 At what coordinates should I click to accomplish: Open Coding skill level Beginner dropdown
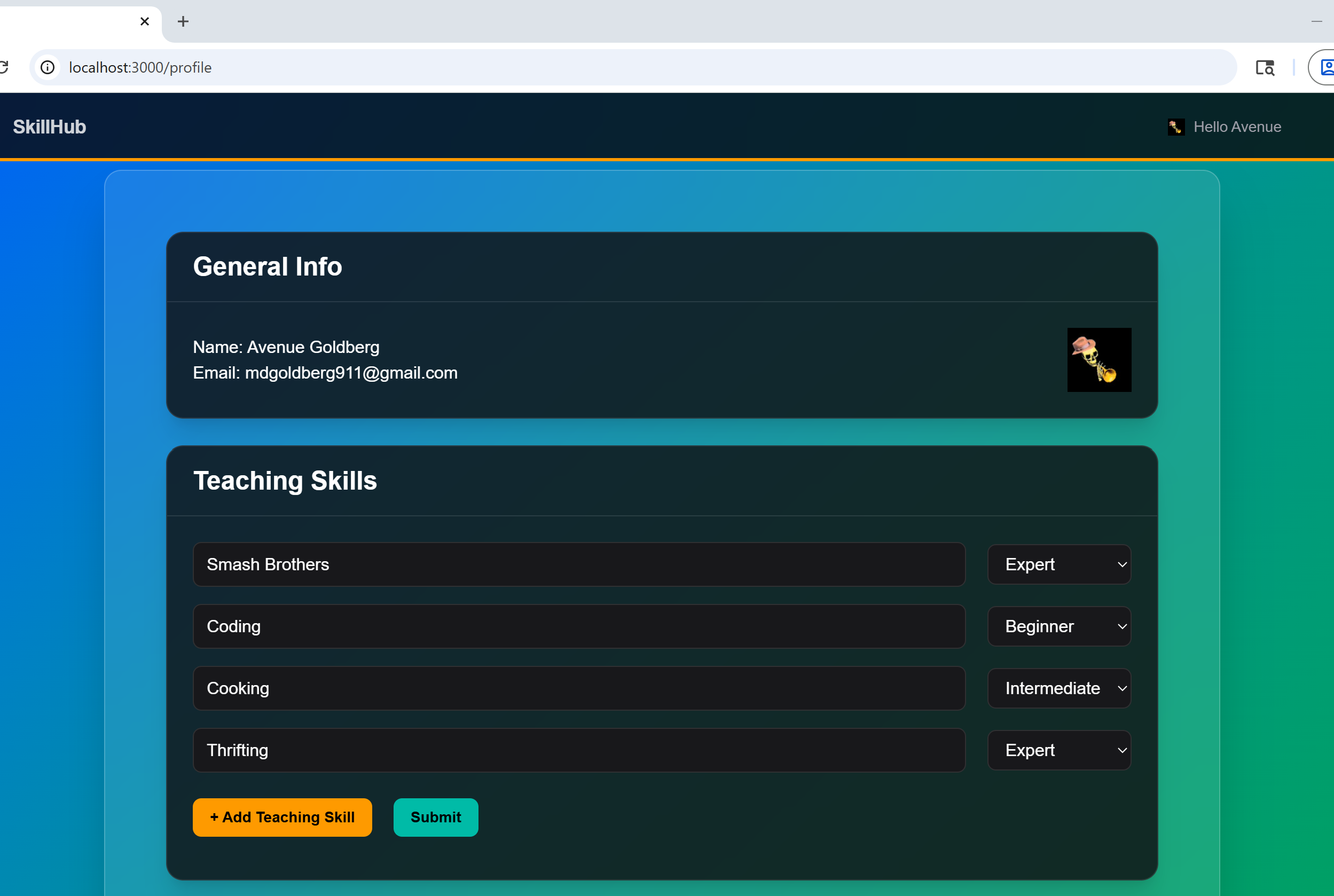pyautogui.click(x=1058, y=626)
